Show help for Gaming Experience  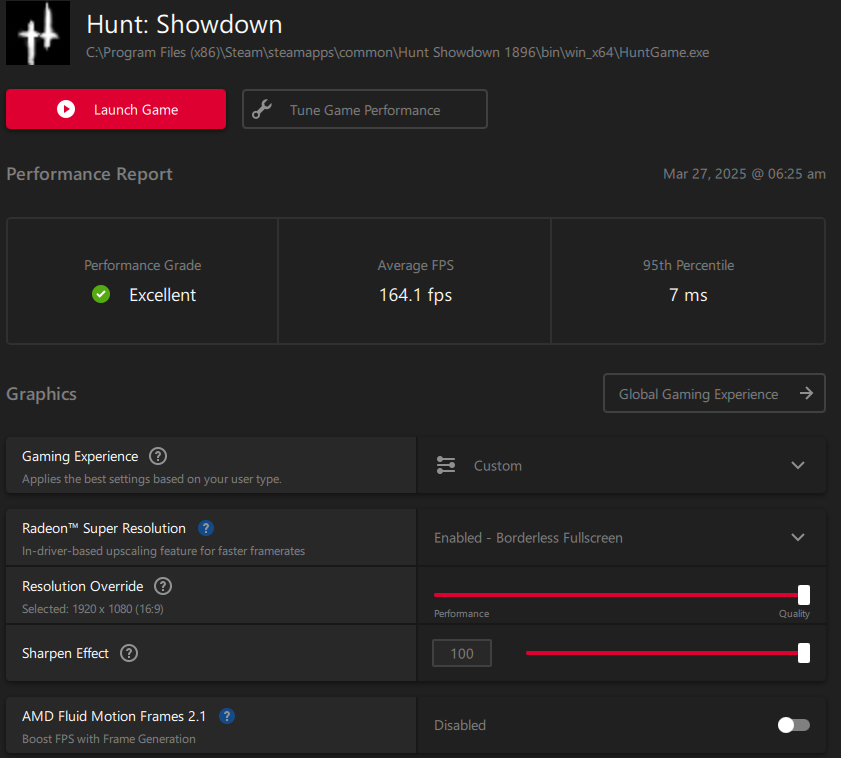[158, 456]
